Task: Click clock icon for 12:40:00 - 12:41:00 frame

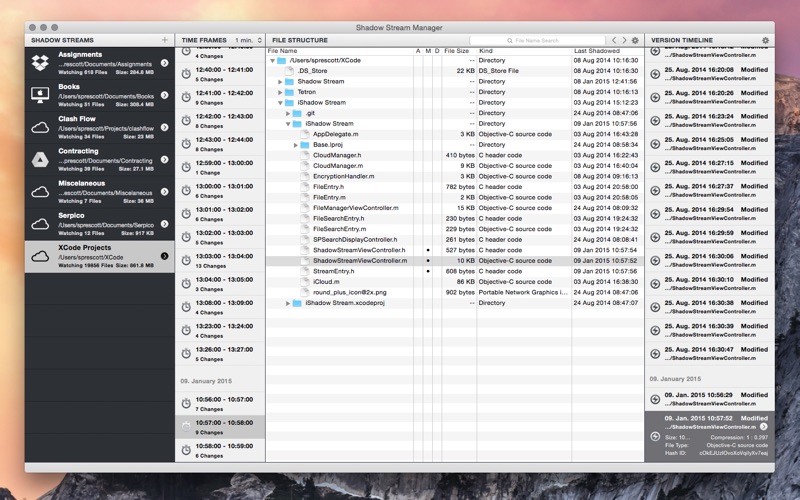Action: 186,74
